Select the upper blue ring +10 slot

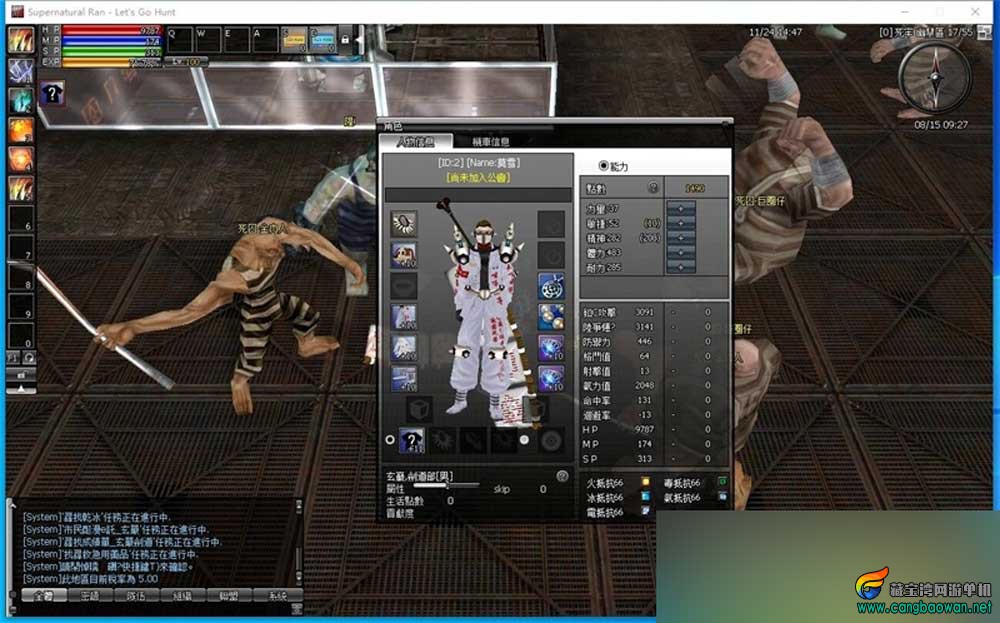(551, 348)
